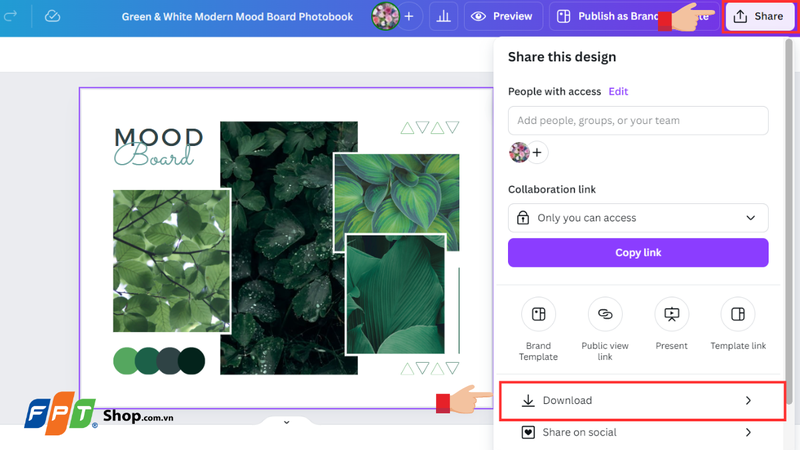The width and height of the screenshot is (800, 450).
Task: Select the Brand Template icon
Action: 538,314
